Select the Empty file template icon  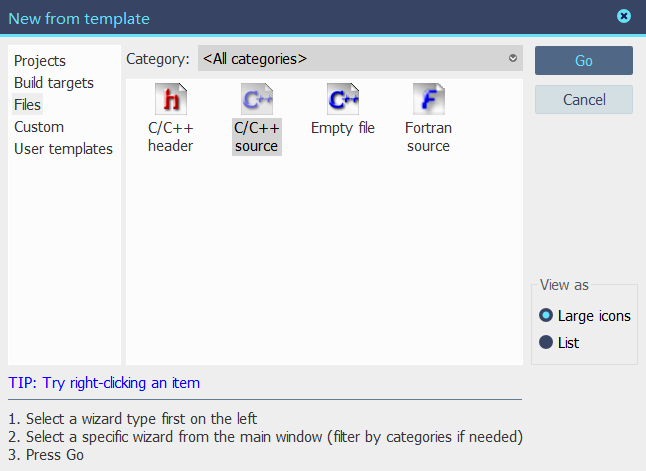pos(343,99)
